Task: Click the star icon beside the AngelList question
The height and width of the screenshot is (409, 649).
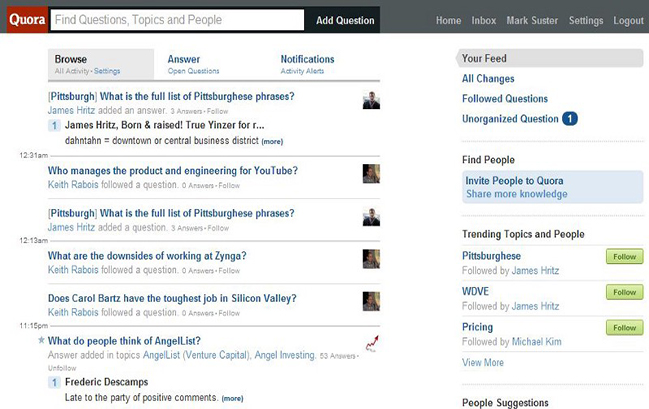Action: pyautogui.click(x=41, y=340)
